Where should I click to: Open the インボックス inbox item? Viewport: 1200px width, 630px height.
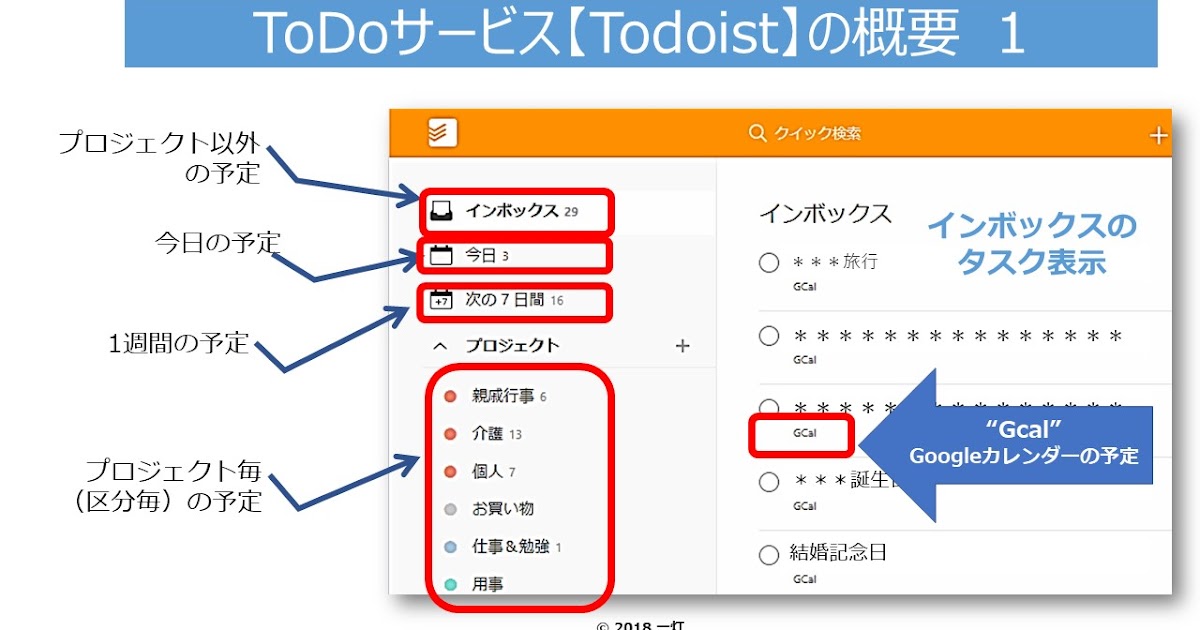pos(514,211)
